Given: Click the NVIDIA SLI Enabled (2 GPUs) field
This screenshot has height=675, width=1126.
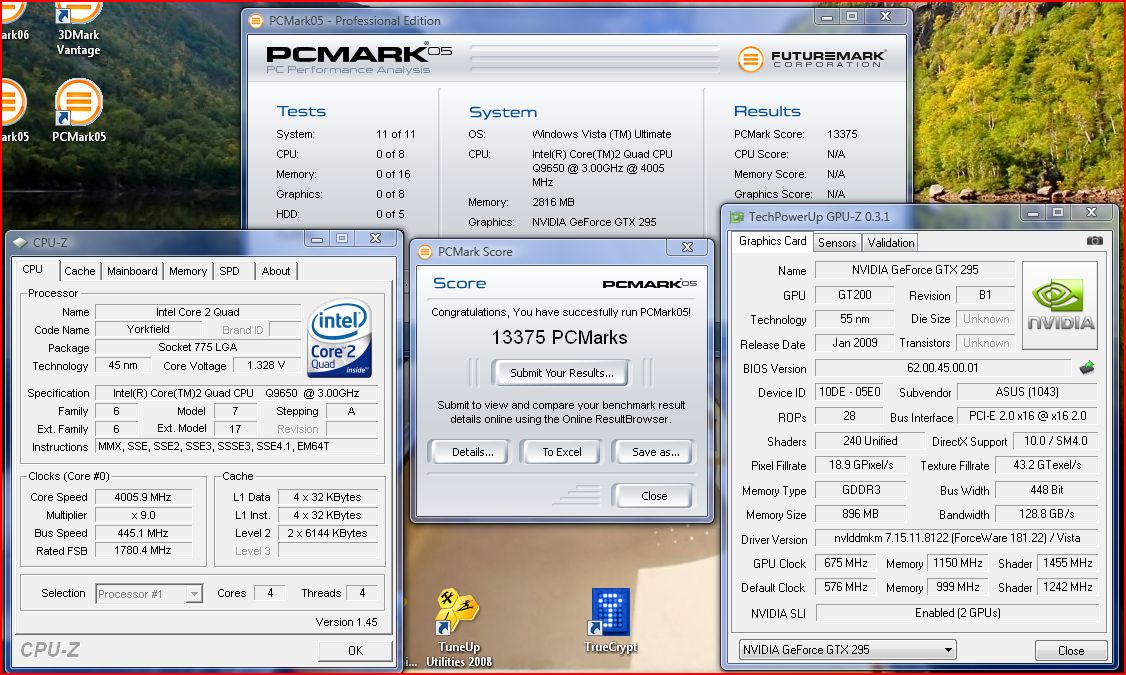Looking at the screenshot, I should 957,613.
